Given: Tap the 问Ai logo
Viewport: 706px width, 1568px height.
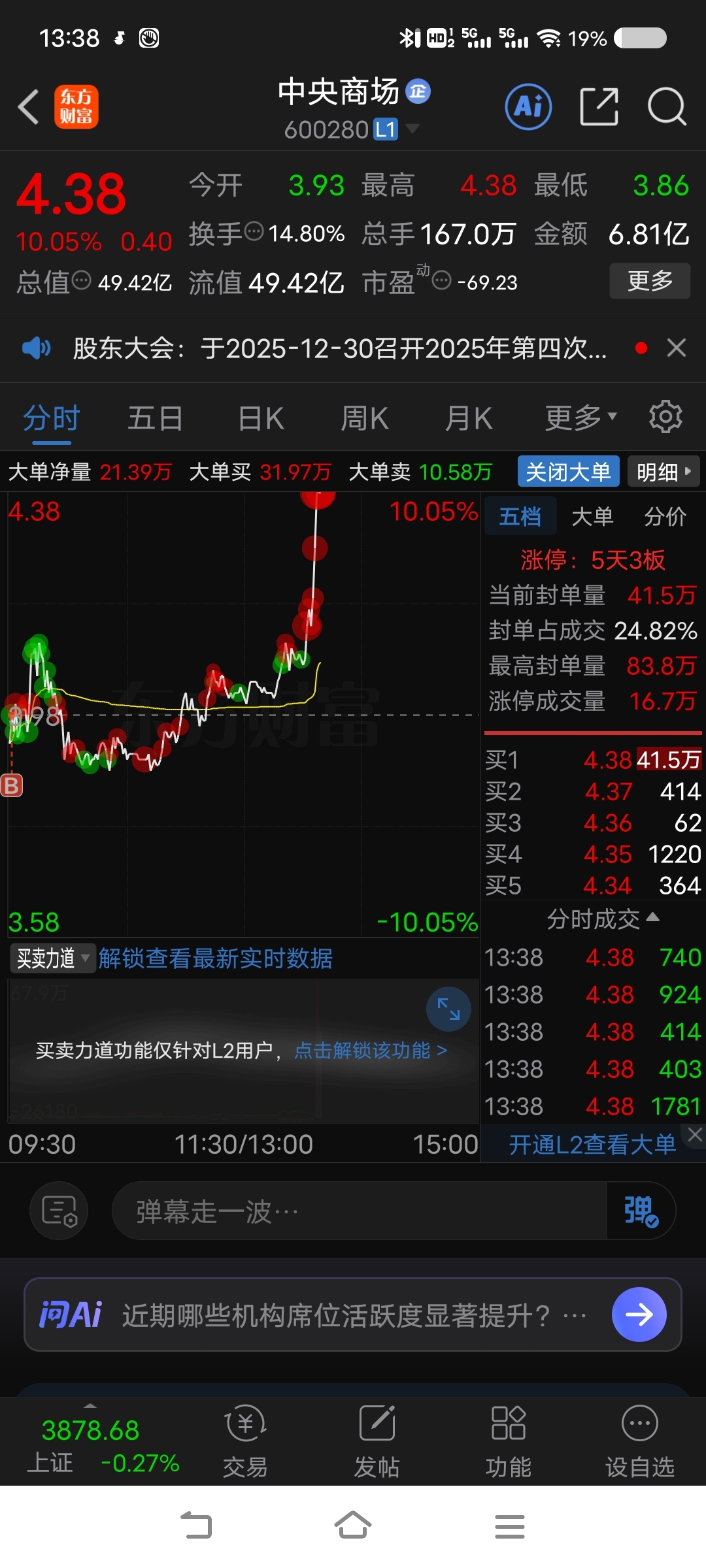Looking at the screenshot, I should pyautogui.click(x=71, y=1315).
